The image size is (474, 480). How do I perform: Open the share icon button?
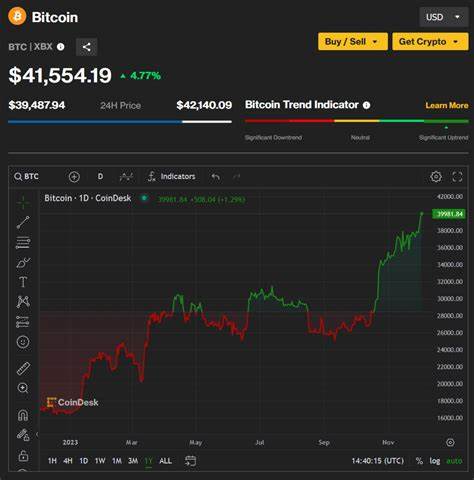tap(87, 47)
